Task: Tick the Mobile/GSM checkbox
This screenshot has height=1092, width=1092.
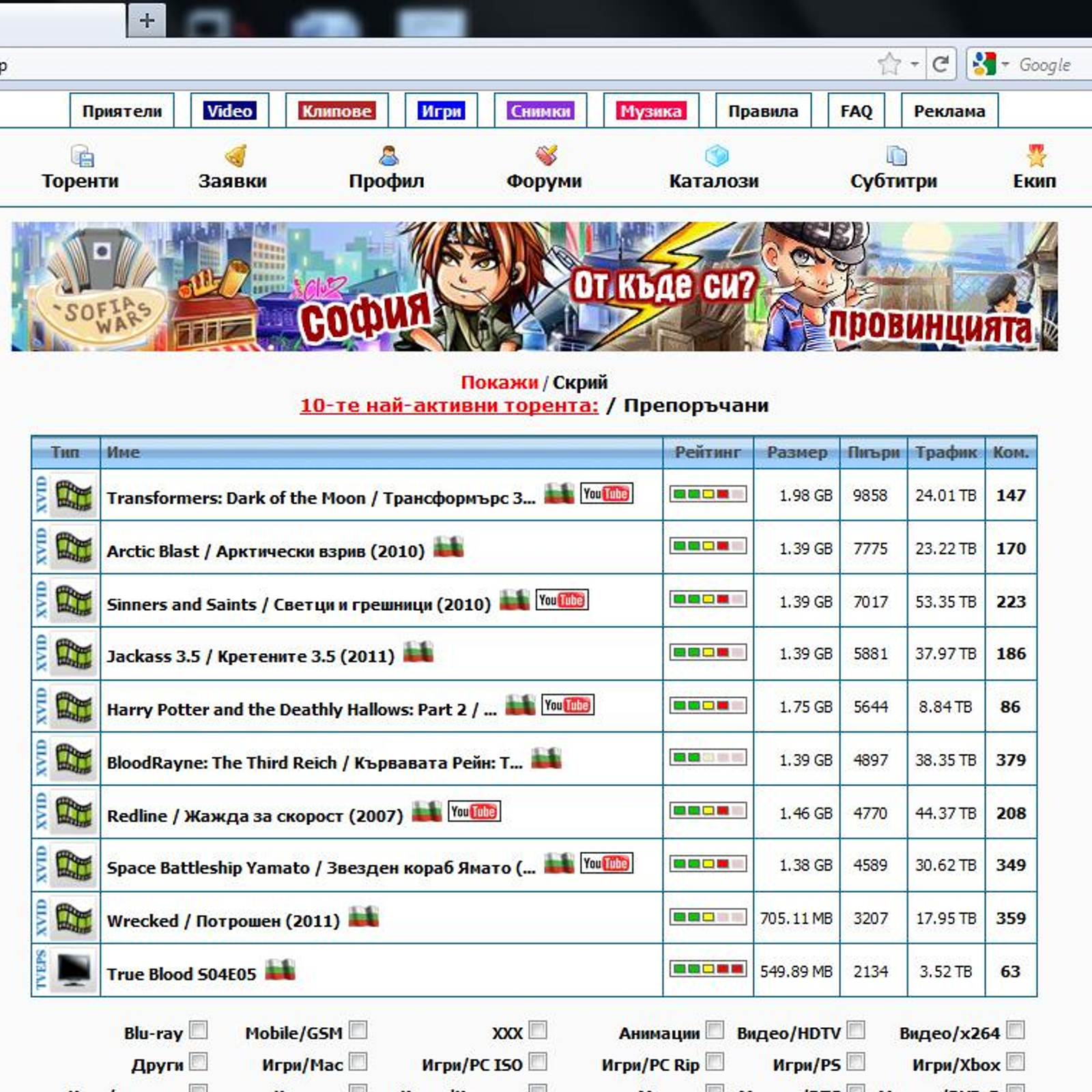Action: 358,1029
